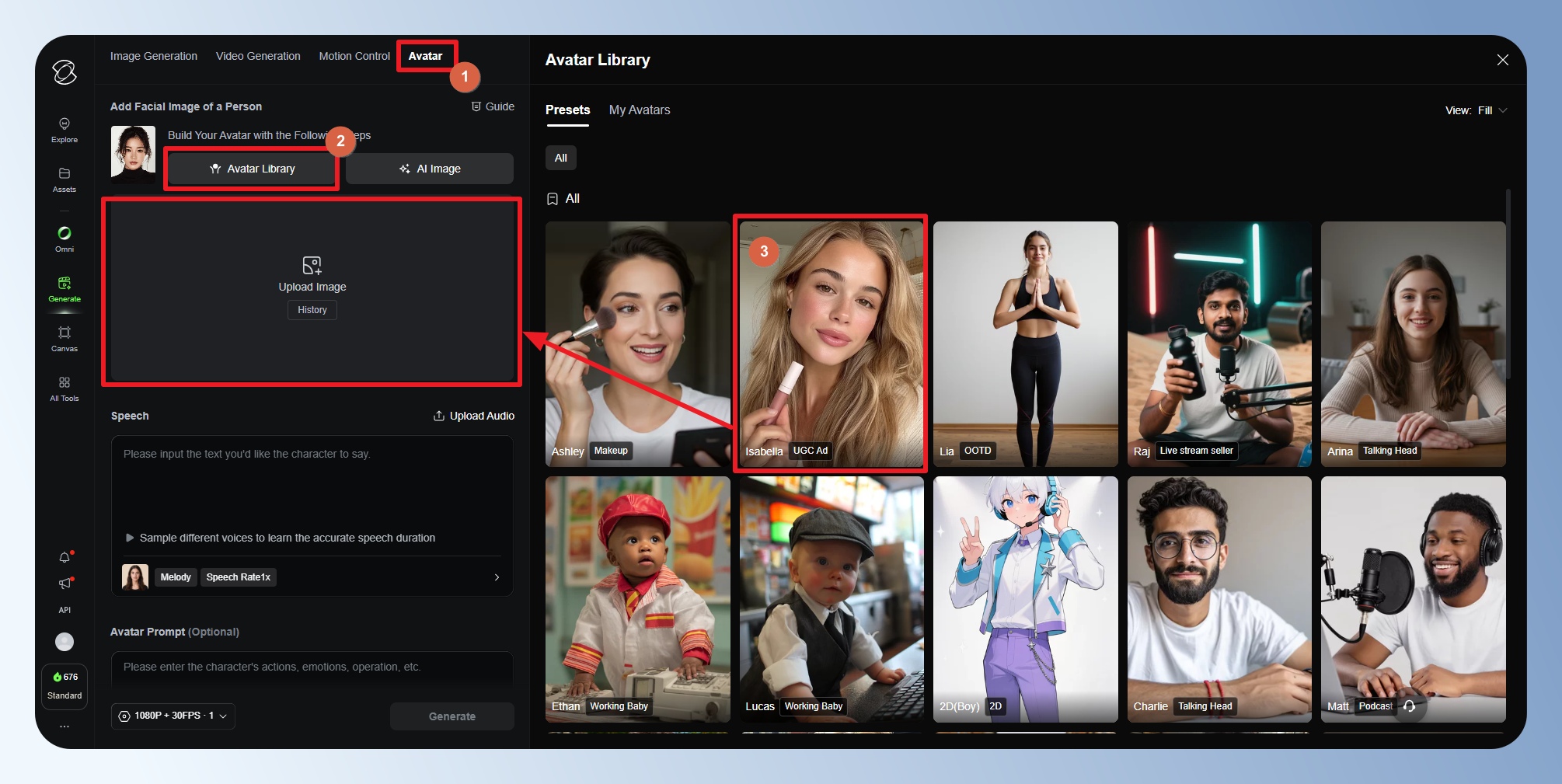Open the Assets sidebar icon

point(65,179)
